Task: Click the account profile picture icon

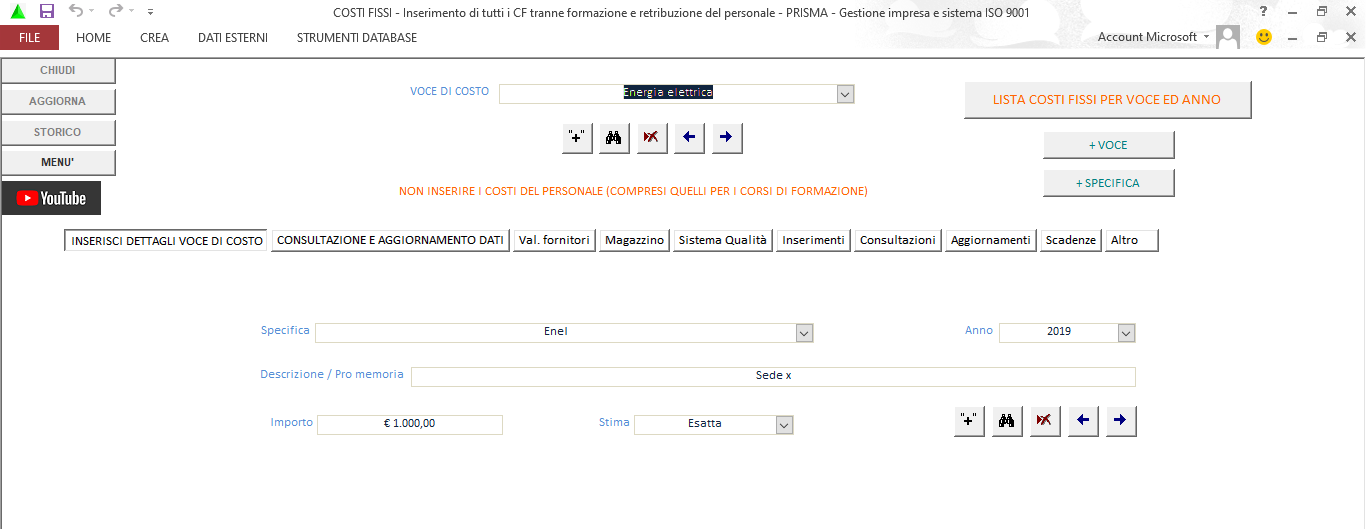Action: coord(1228,37)
